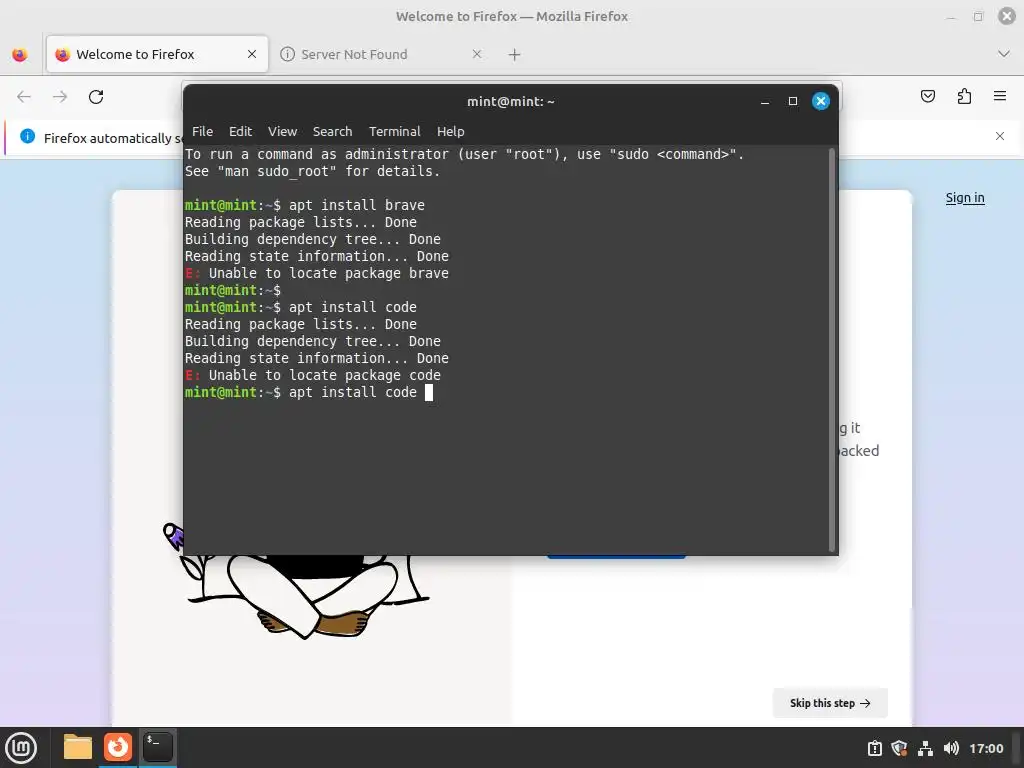This screenshot has width=1024, height=768.
Task: Open the Linux Mint start menu
Action: [x=21, y=747]
